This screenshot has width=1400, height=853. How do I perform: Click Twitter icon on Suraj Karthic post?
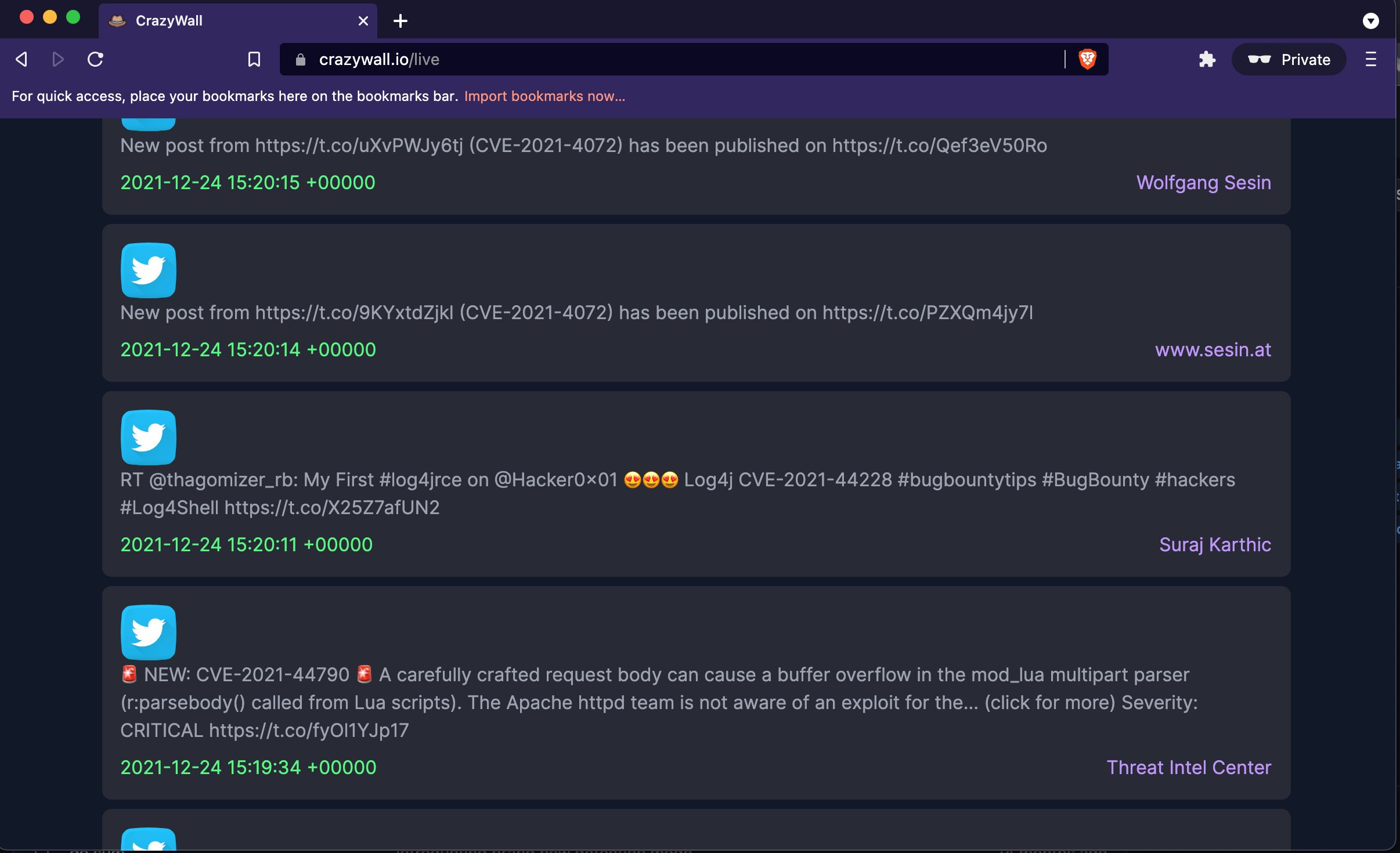pos(149,438)
